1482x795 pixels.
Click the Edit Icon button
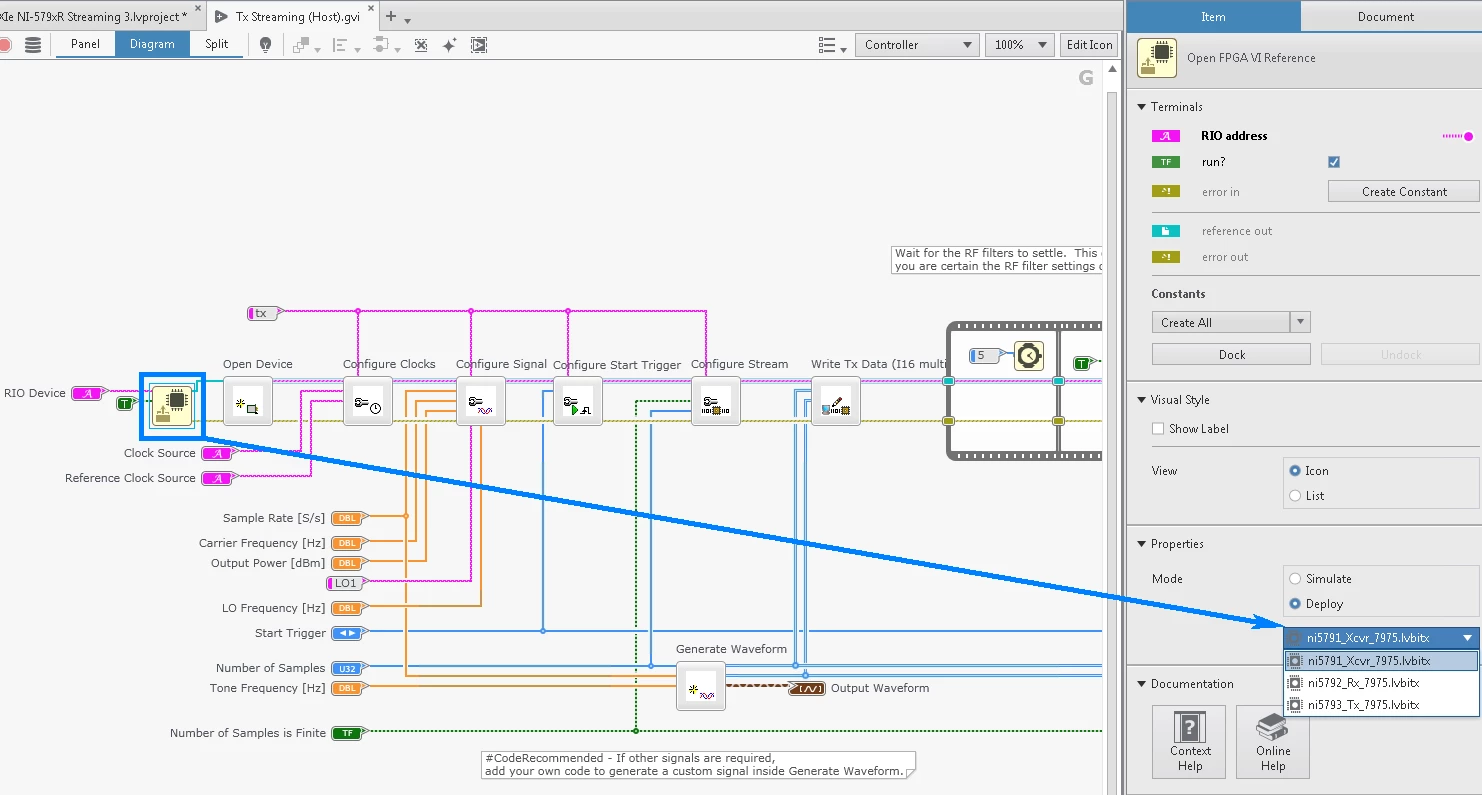coord(1089,44)
